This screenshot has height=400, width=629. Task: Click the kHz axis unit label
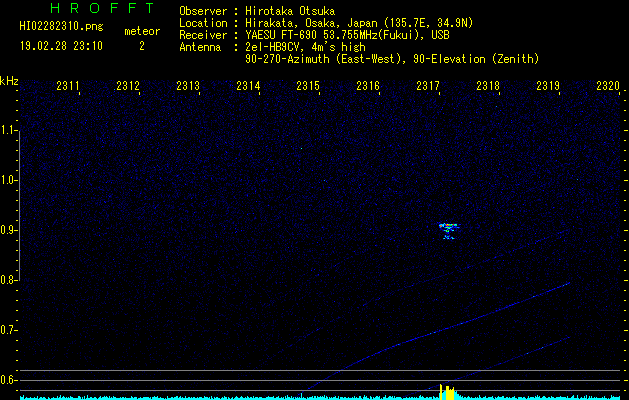coord(9,81)
